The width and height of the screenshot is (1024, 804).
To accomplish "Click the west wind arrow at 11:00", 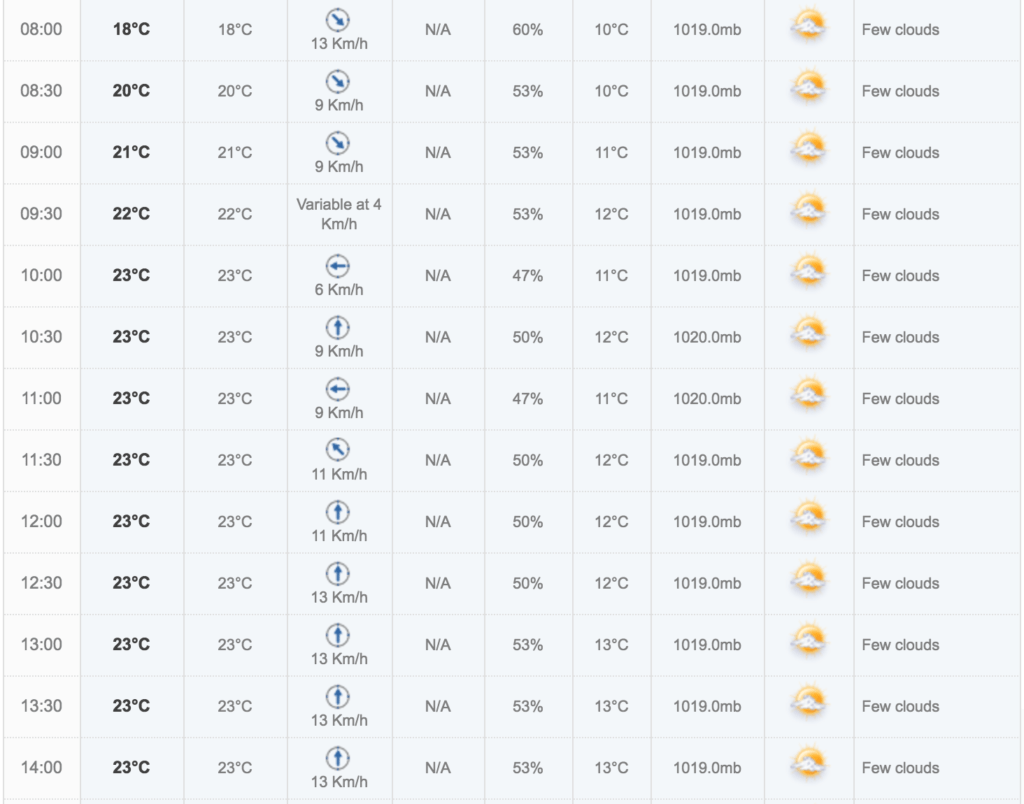I will [x=338, y=389].
